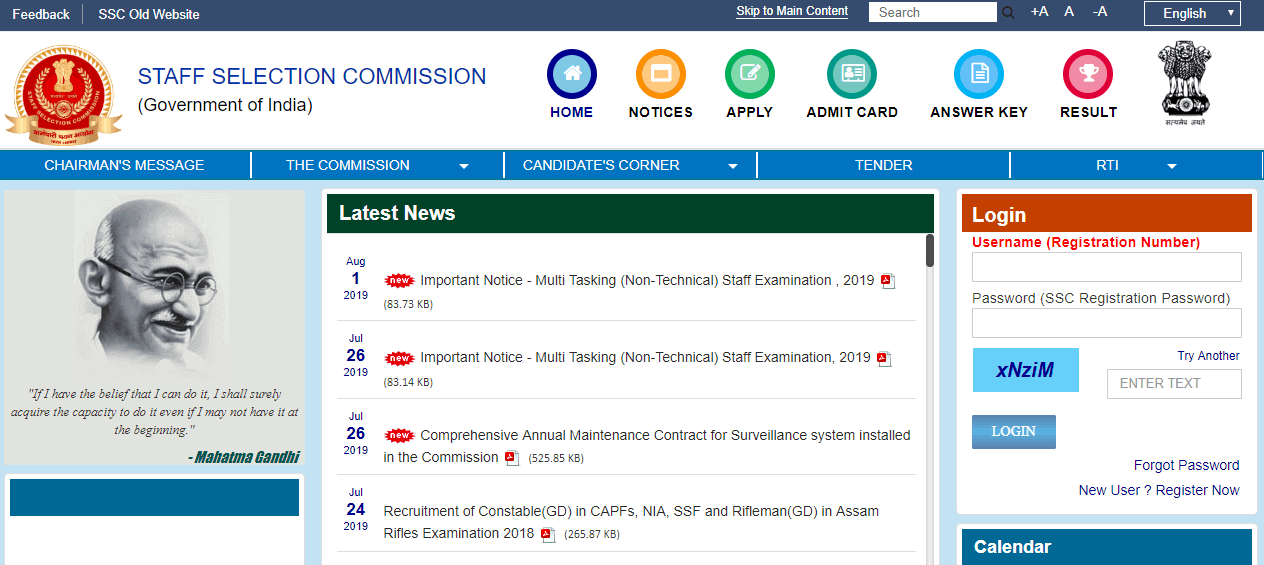Open the Notices icon
This screenshot has height=565, width=1264.
tap(660, 74)
